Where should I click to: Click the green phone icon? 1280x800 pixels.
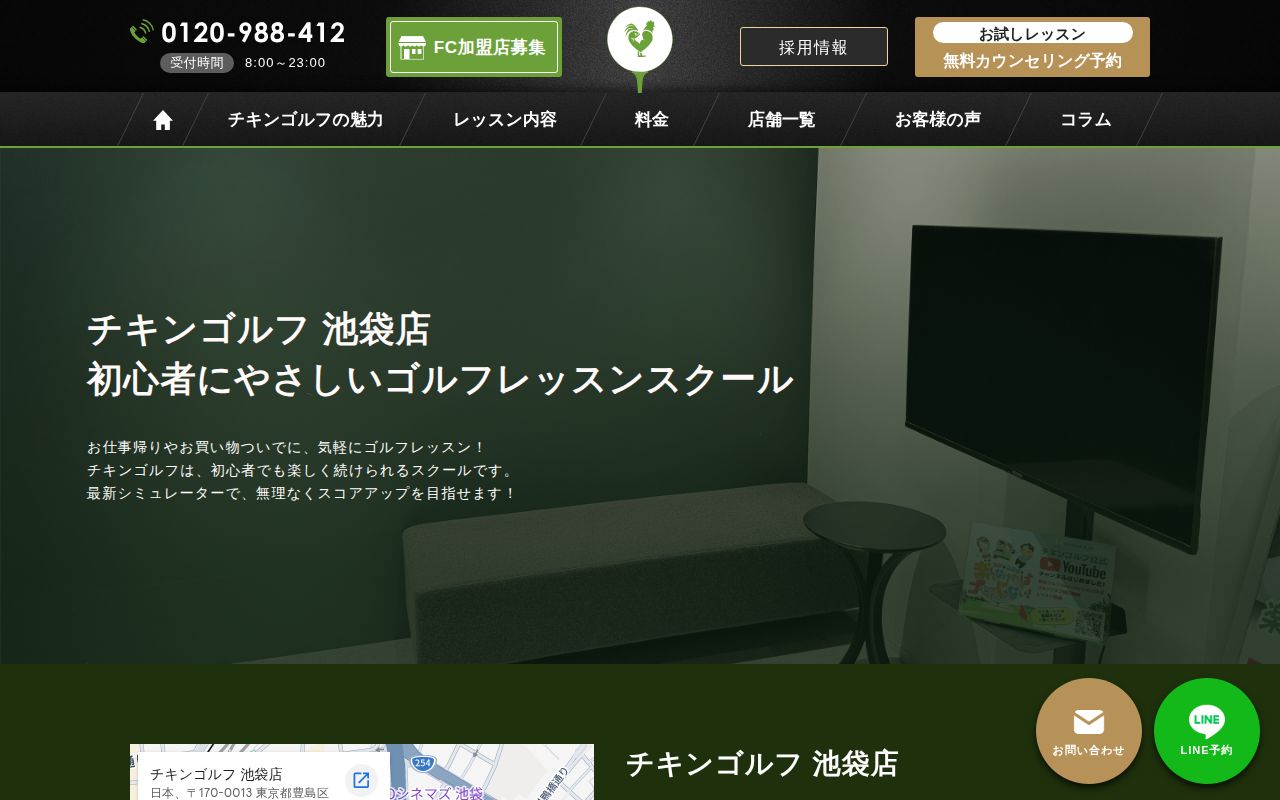tap(141, 32)
